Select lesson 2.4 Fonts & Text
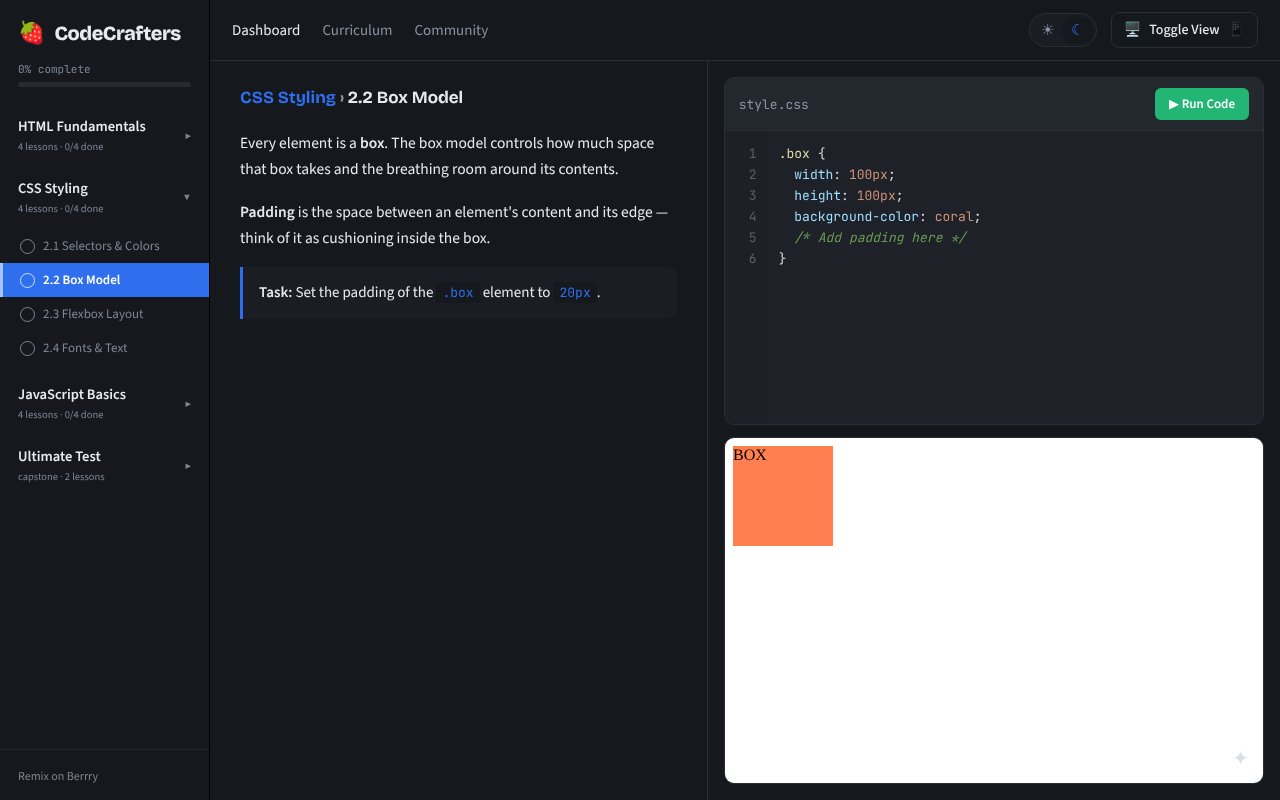Viewport: 1280px width, 800px height. pos(104,348)
